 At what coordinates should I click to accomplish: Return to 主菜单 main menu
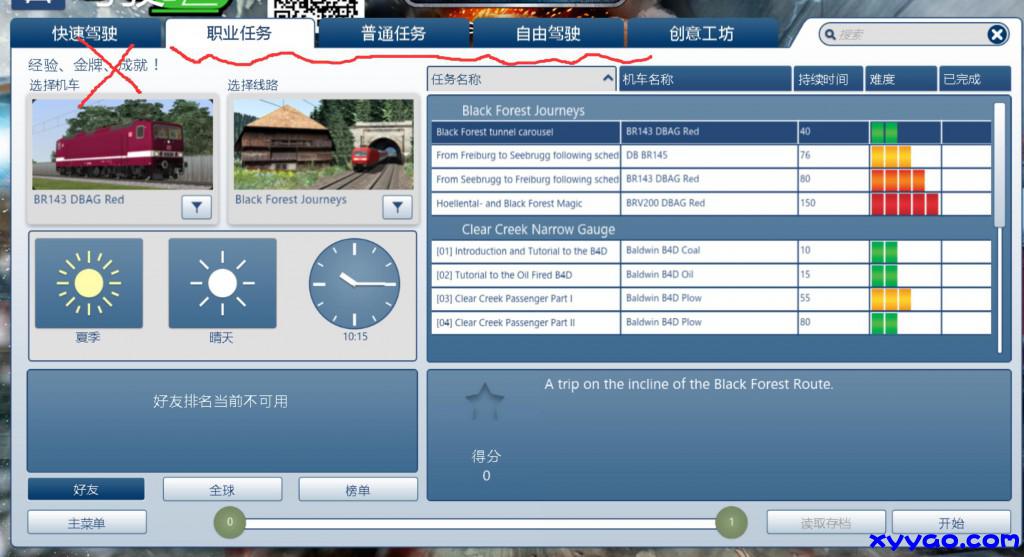pos(86,523)
